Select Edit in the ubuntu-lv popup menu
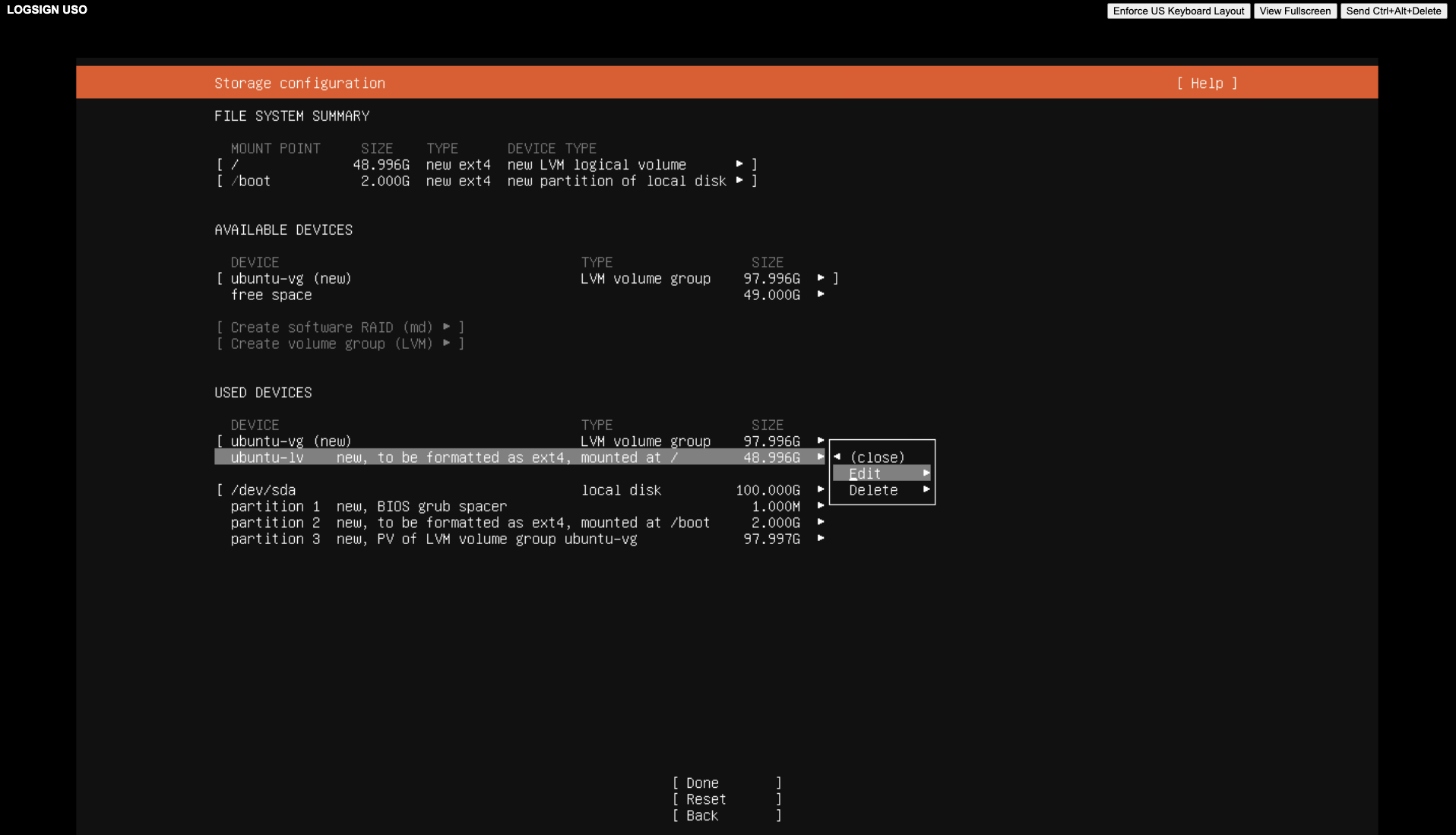Image resolution: width=1456 pixels, height=835 pixels. [x=882, y=473]
